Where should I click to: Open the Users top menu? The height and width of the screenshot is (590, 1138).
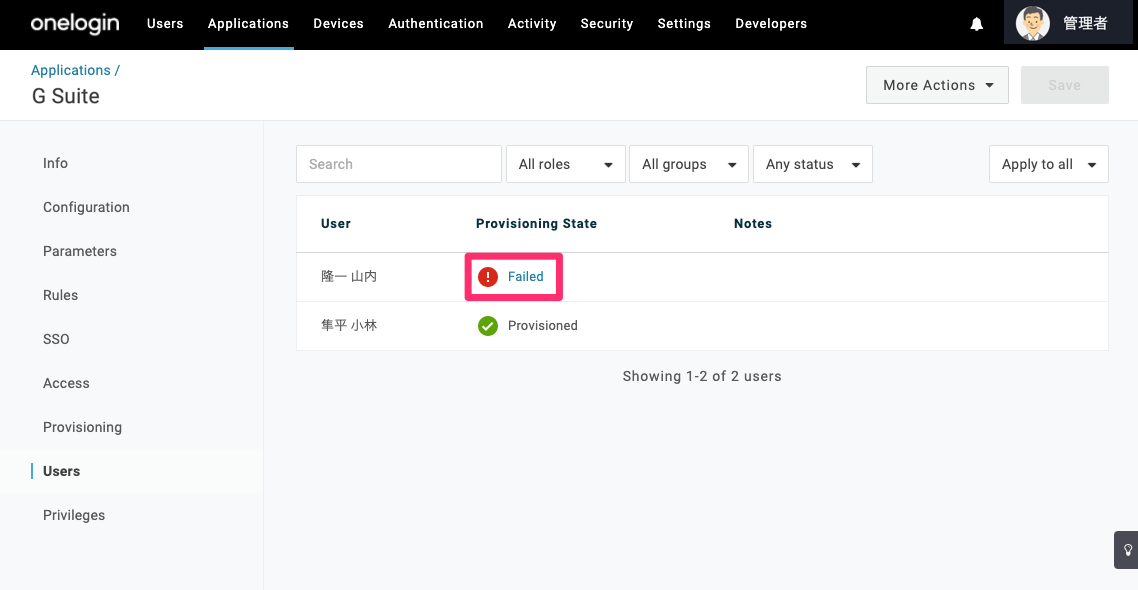pos(165,24)
